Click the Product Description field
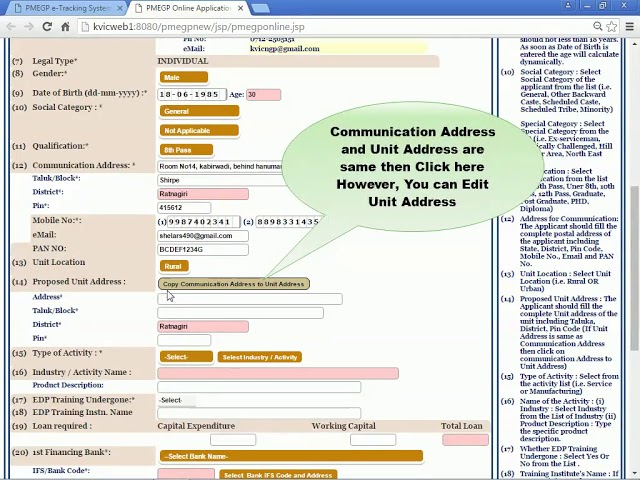 pos(259,387)
